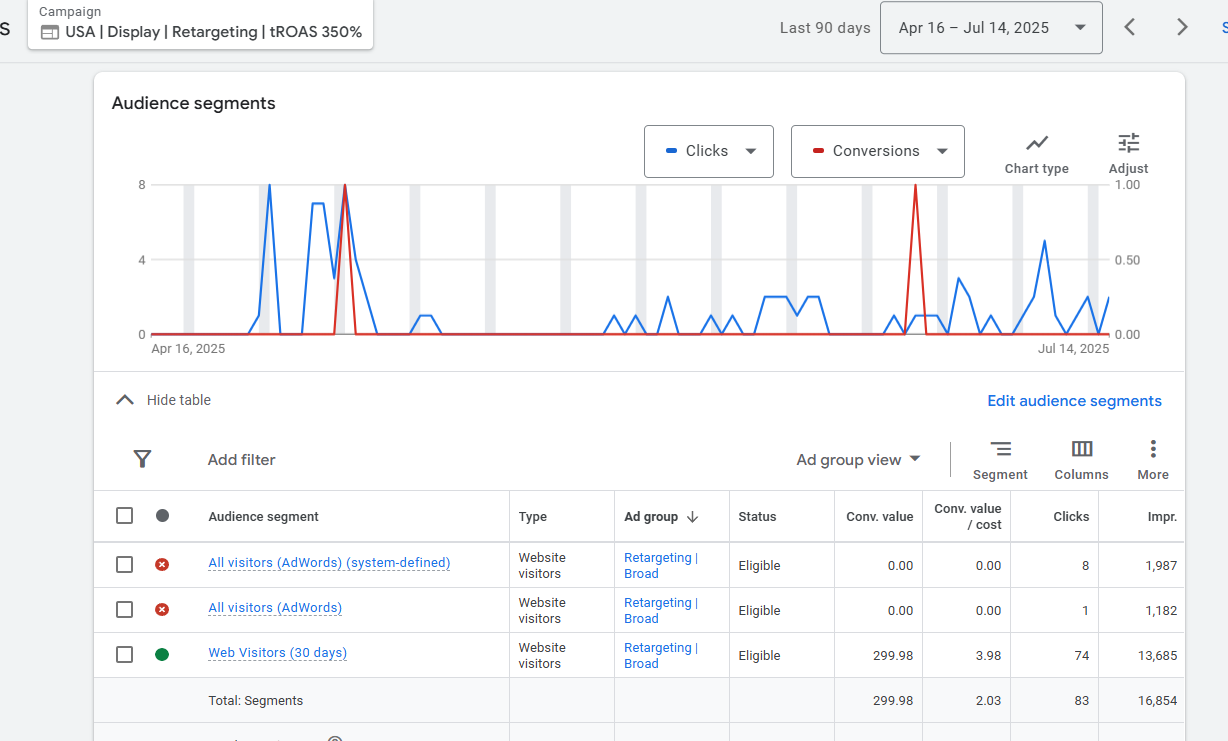Screen dimensions: 1228x741
Task: Open the Ad group view dropdown
Action: pyautogui.click(x=858, y=460)
